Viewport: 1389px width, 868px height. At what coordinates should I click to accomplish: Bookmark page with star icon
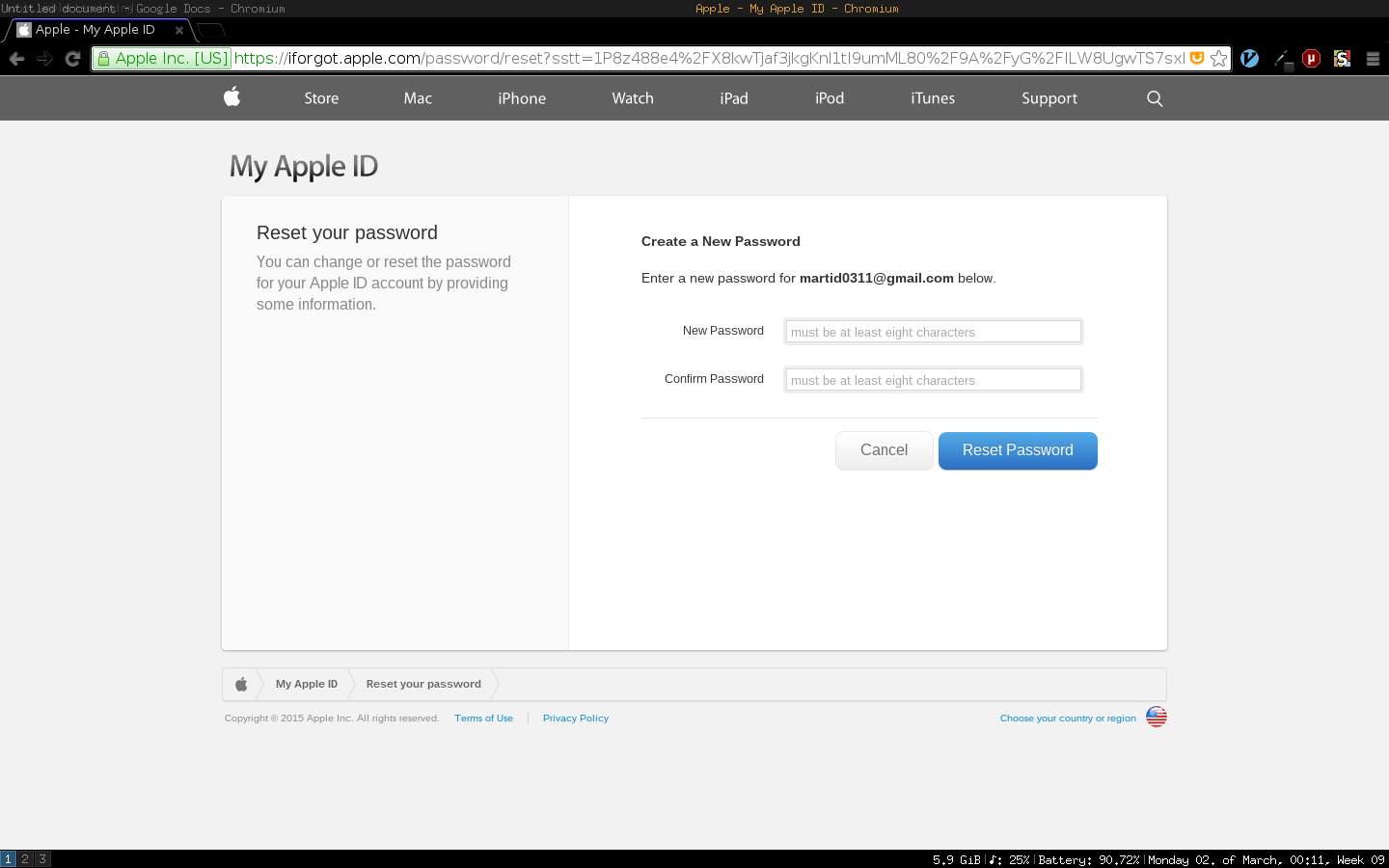tap(1218, 58)
